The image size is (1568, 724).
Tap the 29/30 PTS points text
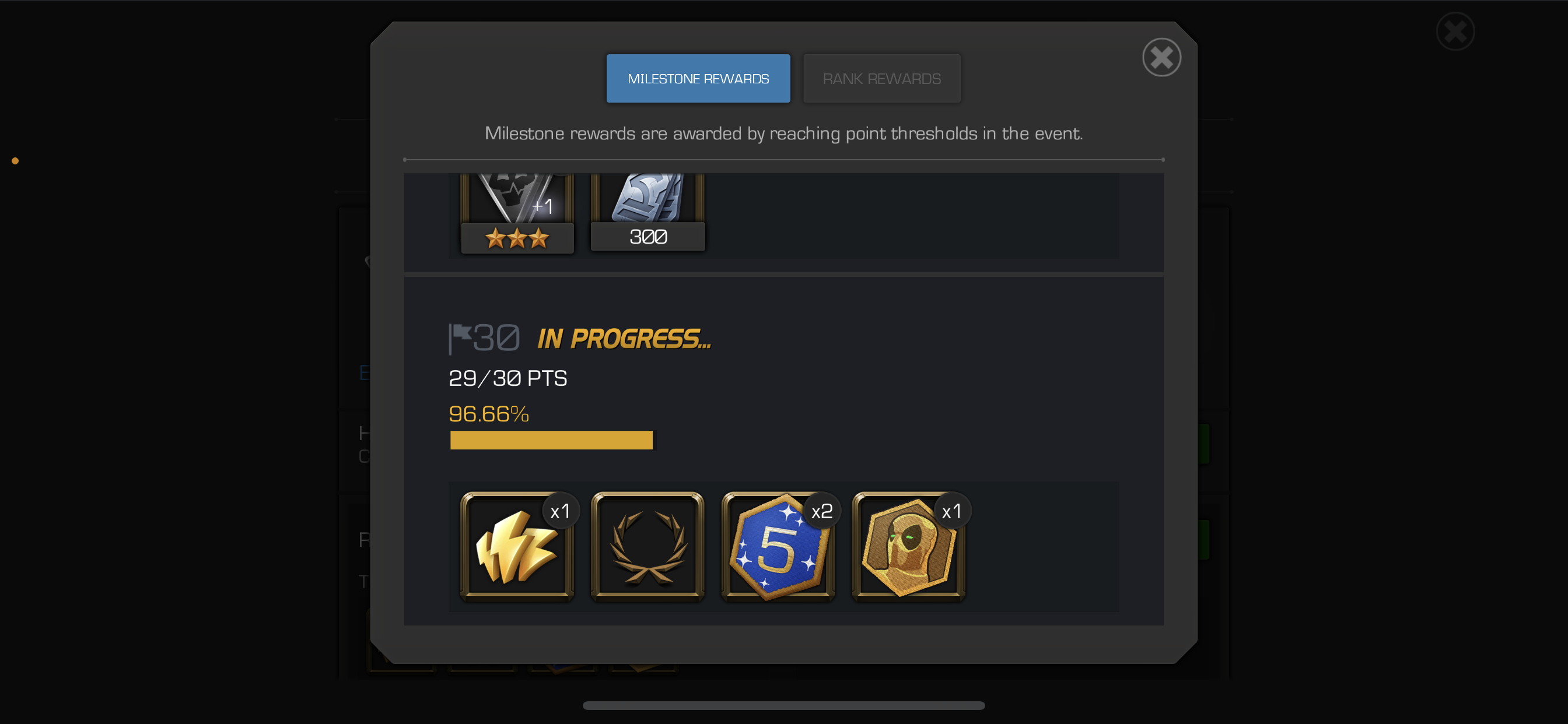click(508, 378)
